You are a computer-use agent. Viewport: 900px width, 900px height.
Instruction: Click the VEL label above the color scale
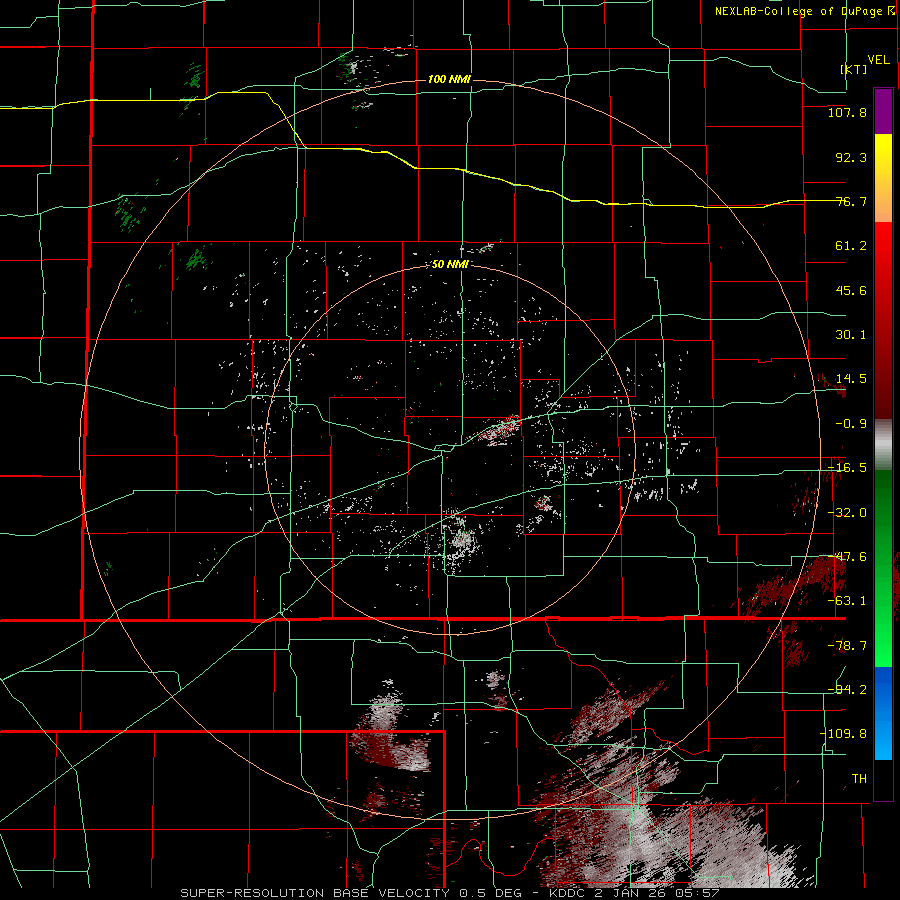tap(878, 60)
